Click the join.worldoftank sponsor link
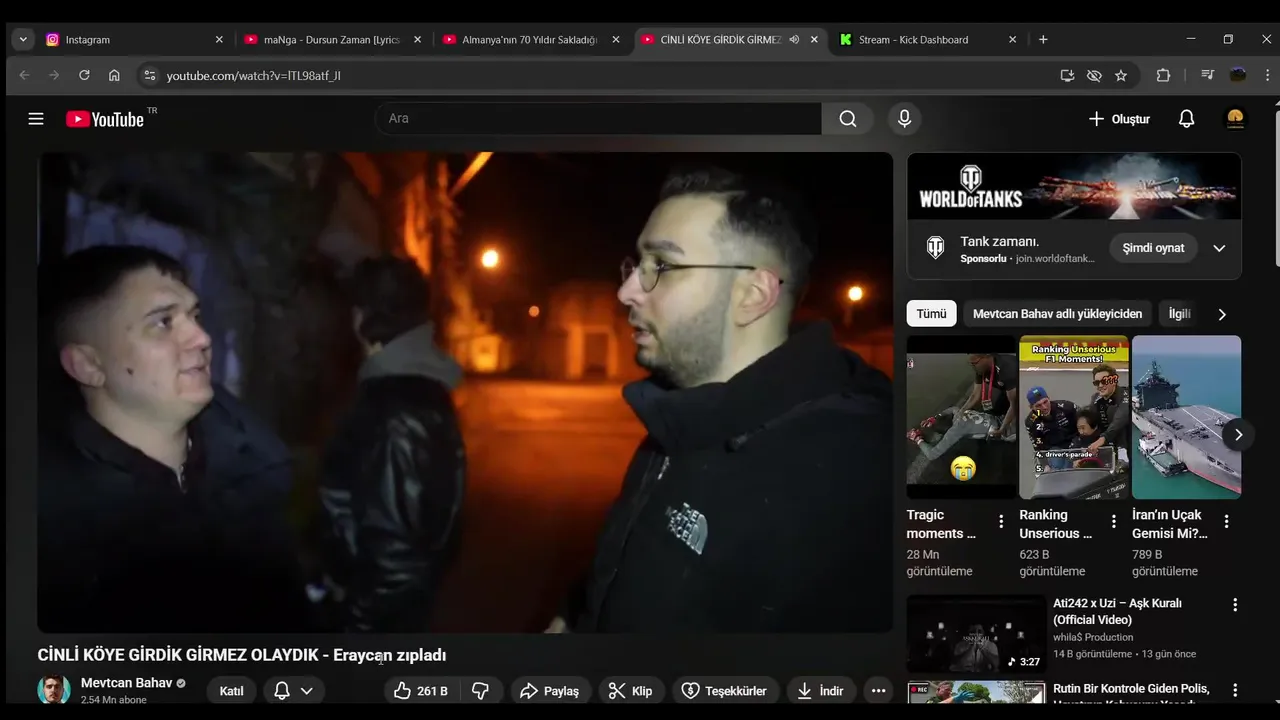1280x720 pixels. [1055, 258]
